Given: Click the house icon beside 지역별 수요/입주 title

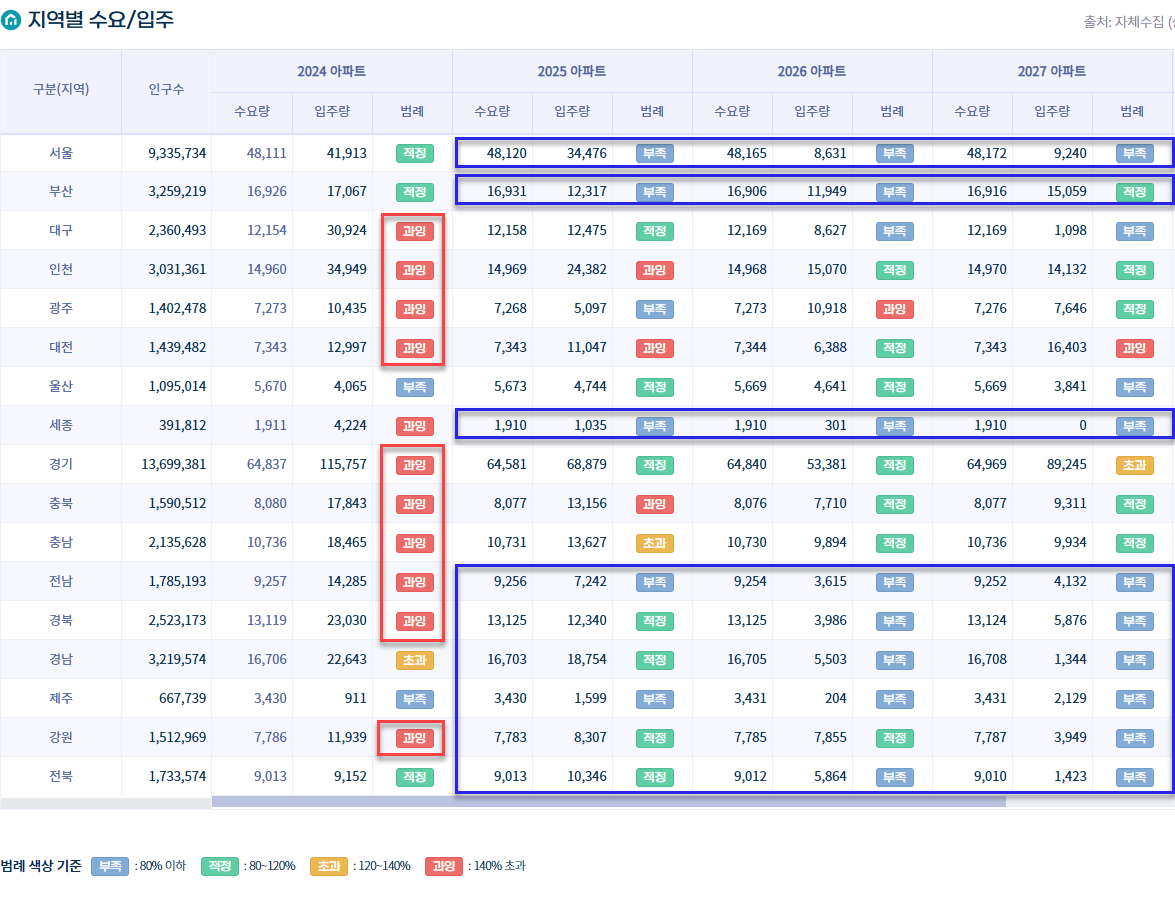Looking at the screenshot, I should (10, 20).
